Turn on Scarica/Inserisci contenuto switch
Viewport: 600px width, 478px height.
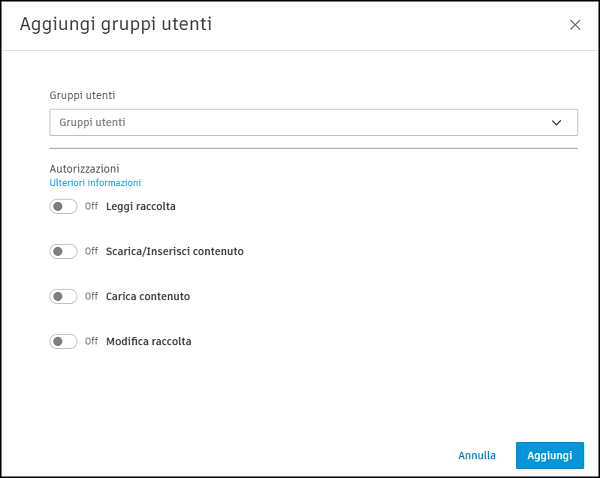pos(63,251)
